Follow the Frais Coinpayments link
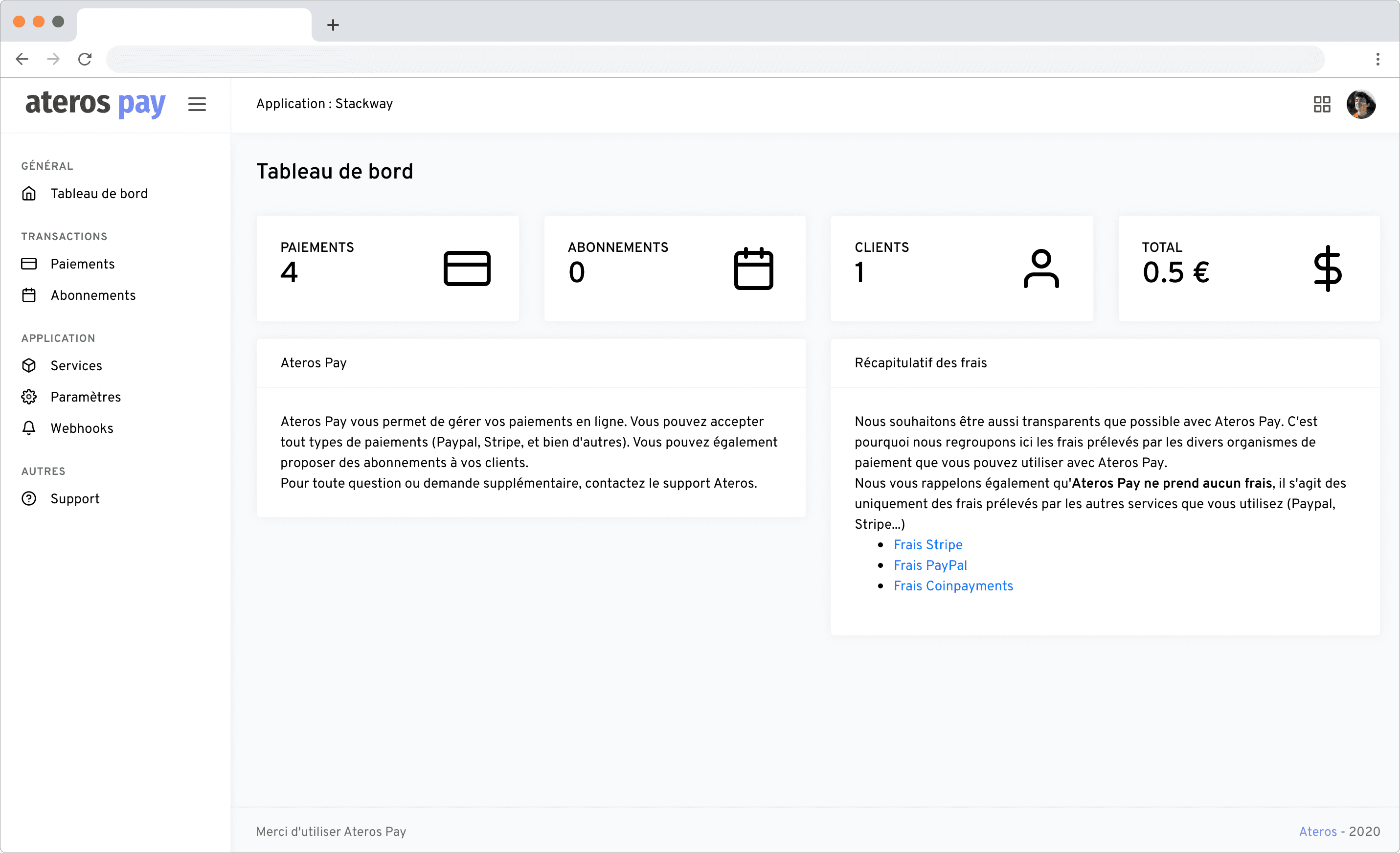Image resolution: width=1400 pixels, height=853 pixels. (x=953, y=585)
